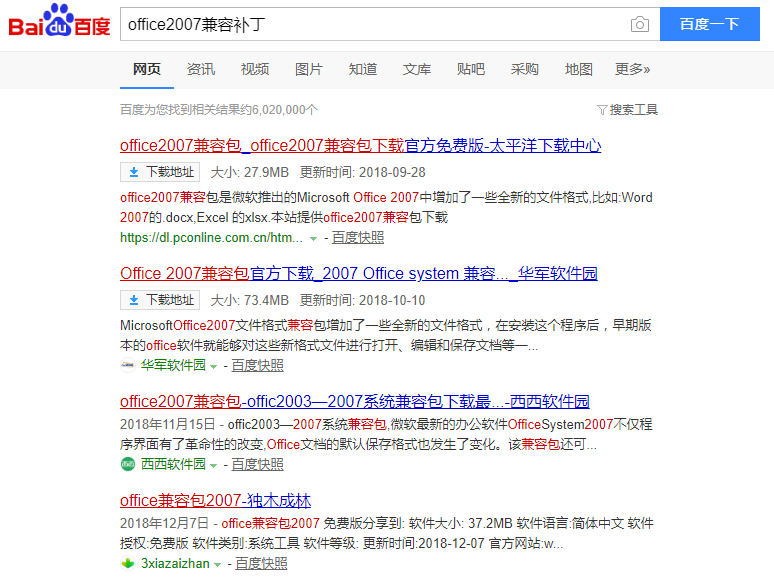Expand dropdown arrow beside 3xiazaizhan
The image size is (774, 581).
[x=217, y=565]
